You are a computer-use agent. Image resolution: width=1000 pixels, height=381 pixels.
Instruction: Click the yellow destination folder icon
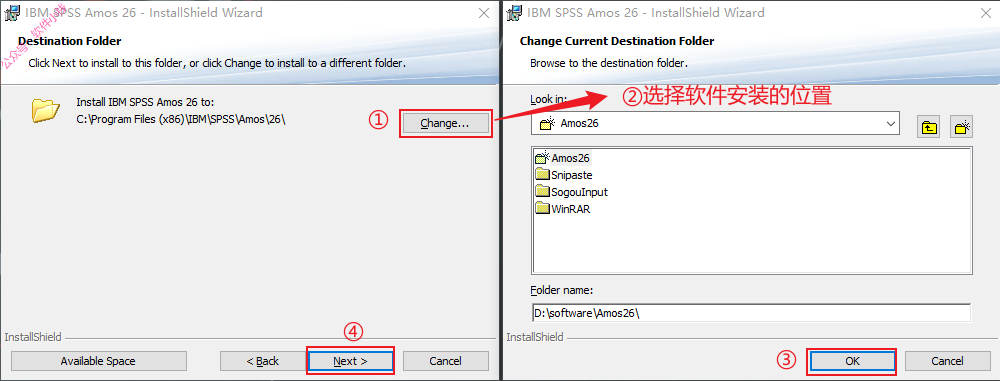[x=45, y=110]
